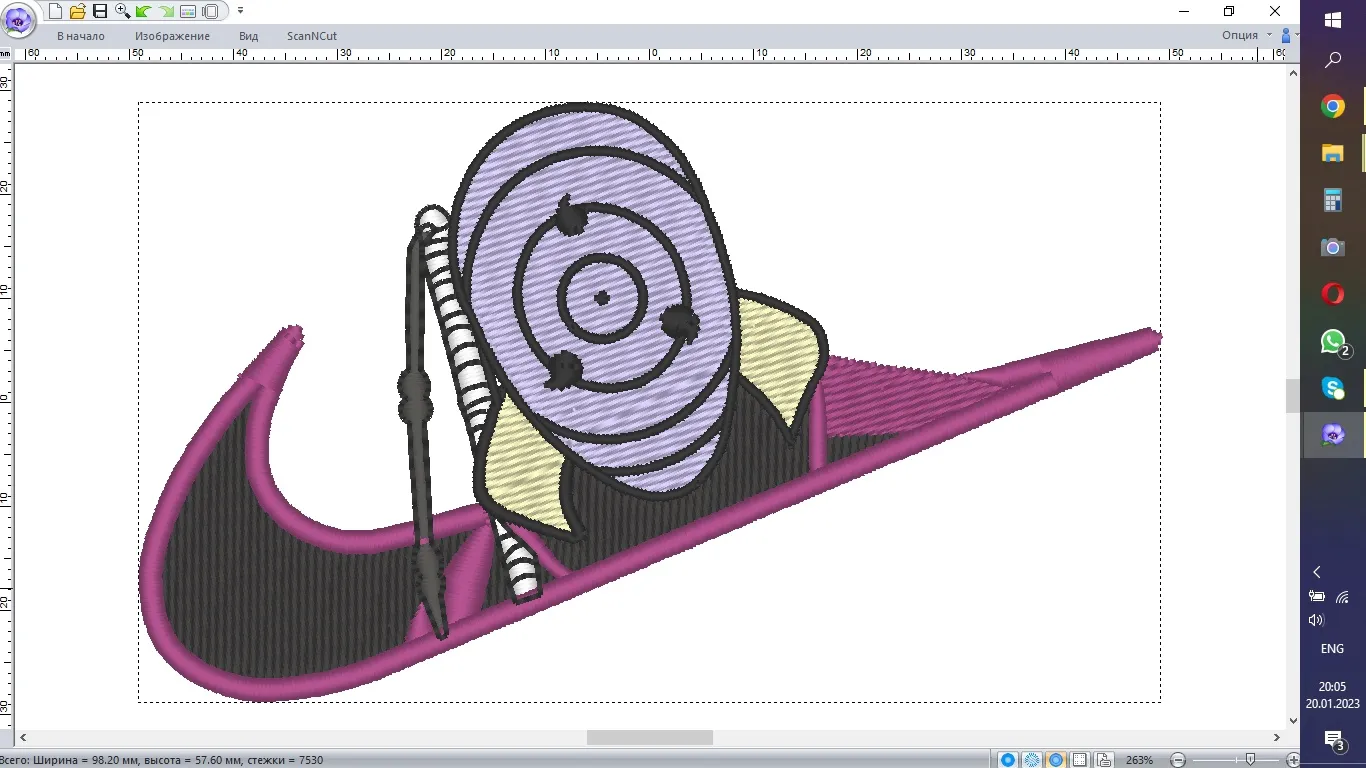This screenshot has height=768, width=1366.
Task: Open File Explorer from the taskbar
Action: click(x=1333, y=153)
